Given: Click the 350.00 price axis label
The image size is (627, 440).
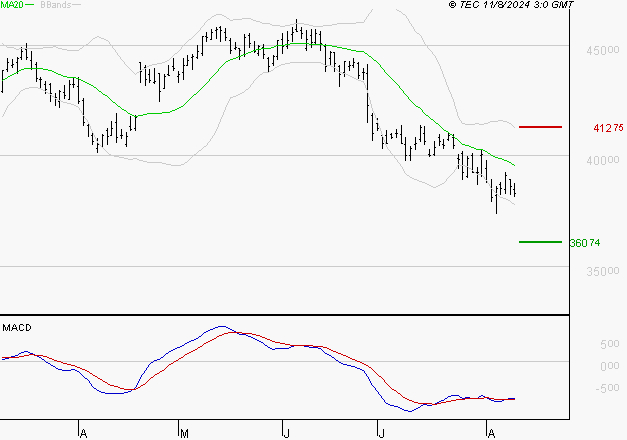Looking at the screenshot, I should (603, 272).
